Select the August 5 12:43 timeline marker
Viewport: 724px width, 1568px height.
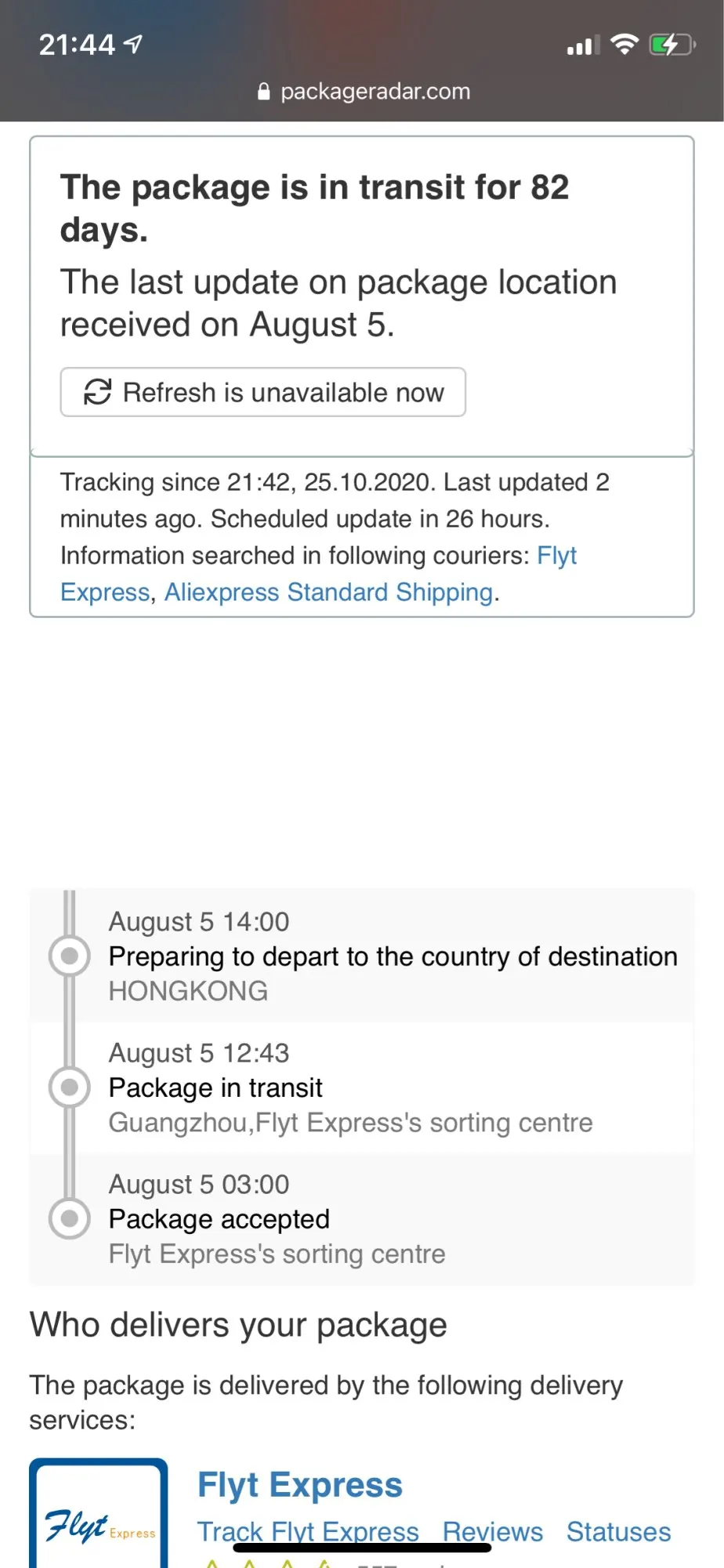coord(70,1087)
